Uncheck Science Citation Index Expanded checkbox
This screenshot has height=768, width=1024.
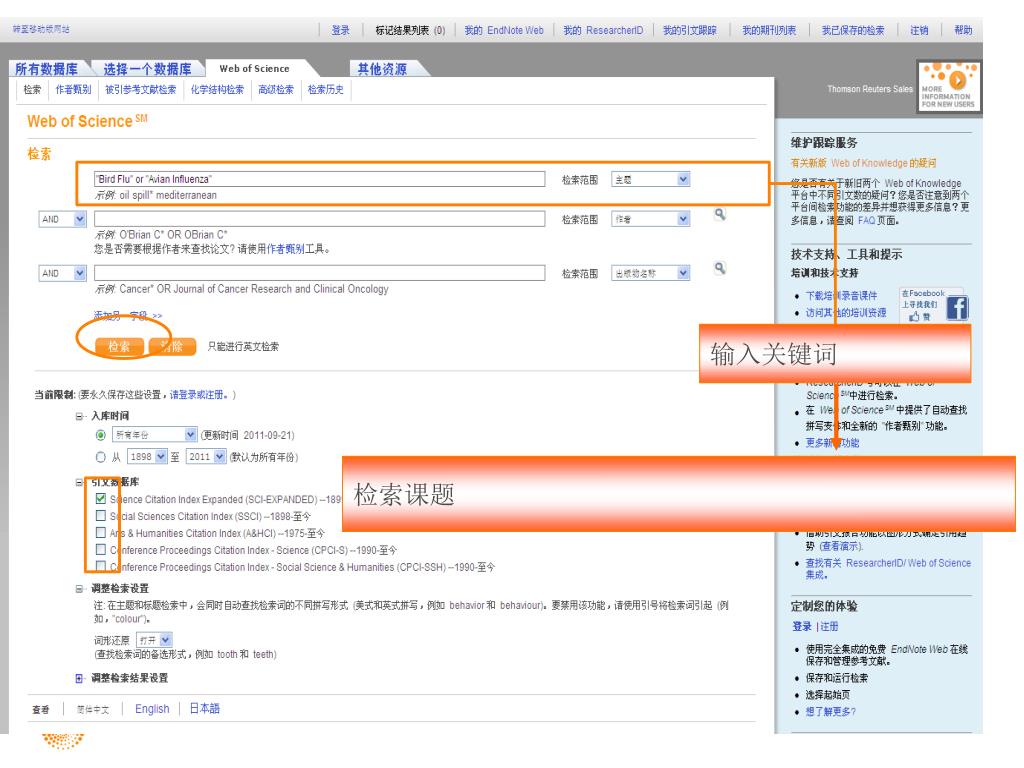[x=101, y=498]
